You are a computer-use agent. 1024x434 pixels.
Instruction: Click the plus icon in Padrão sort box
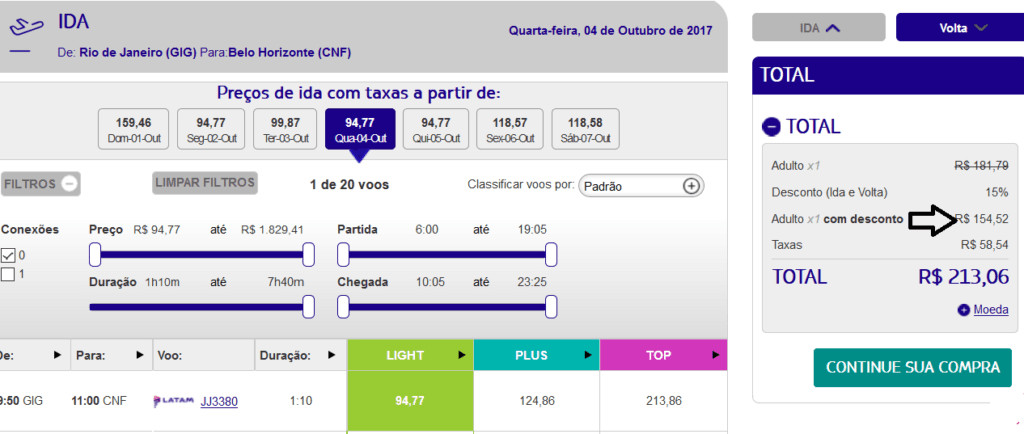coord(691,186)
